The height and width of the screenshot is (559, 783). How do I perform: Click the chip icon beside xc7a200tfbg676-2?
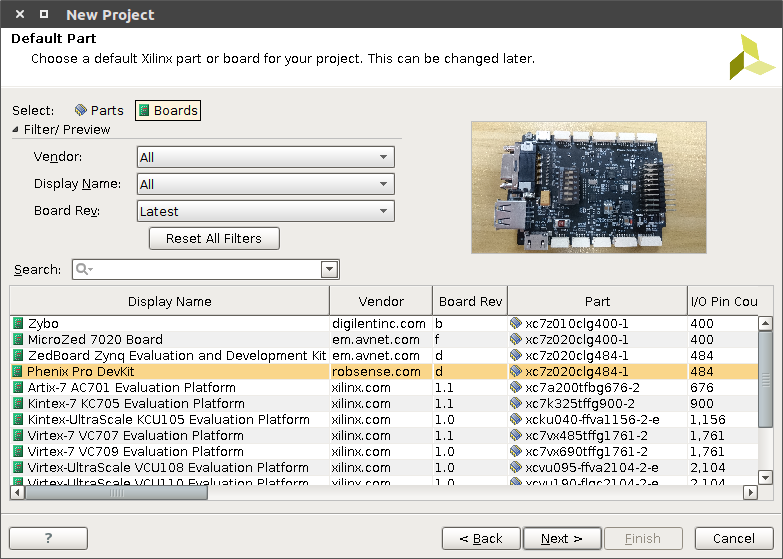pyautogui.click(x=516, y=387)
